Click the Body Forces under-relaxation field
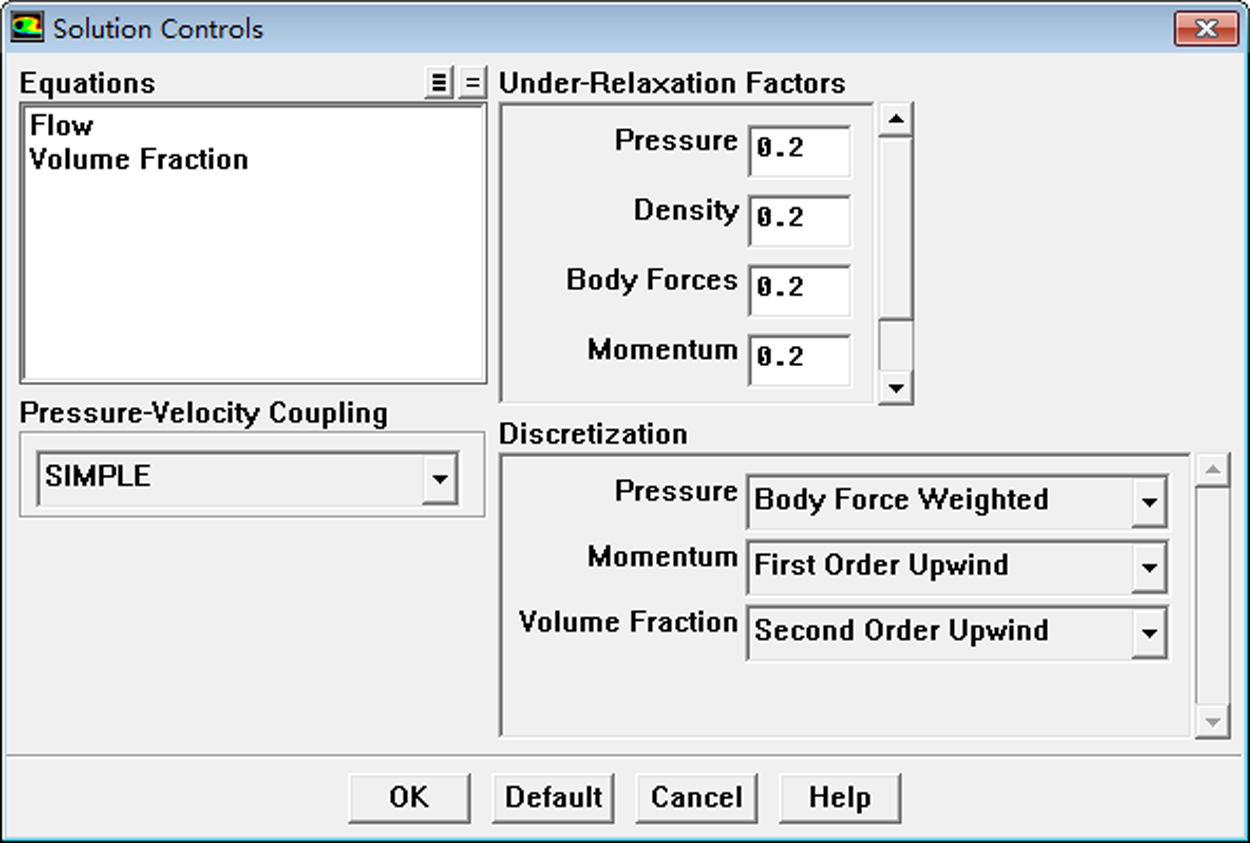The width and height of the screenshot is (1250, 843). point(799,289)
